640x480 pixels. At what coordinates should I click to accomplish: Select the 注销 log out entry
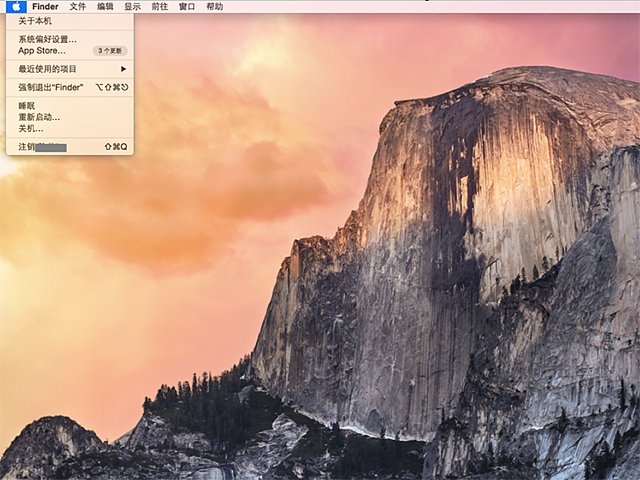point(70,147)
